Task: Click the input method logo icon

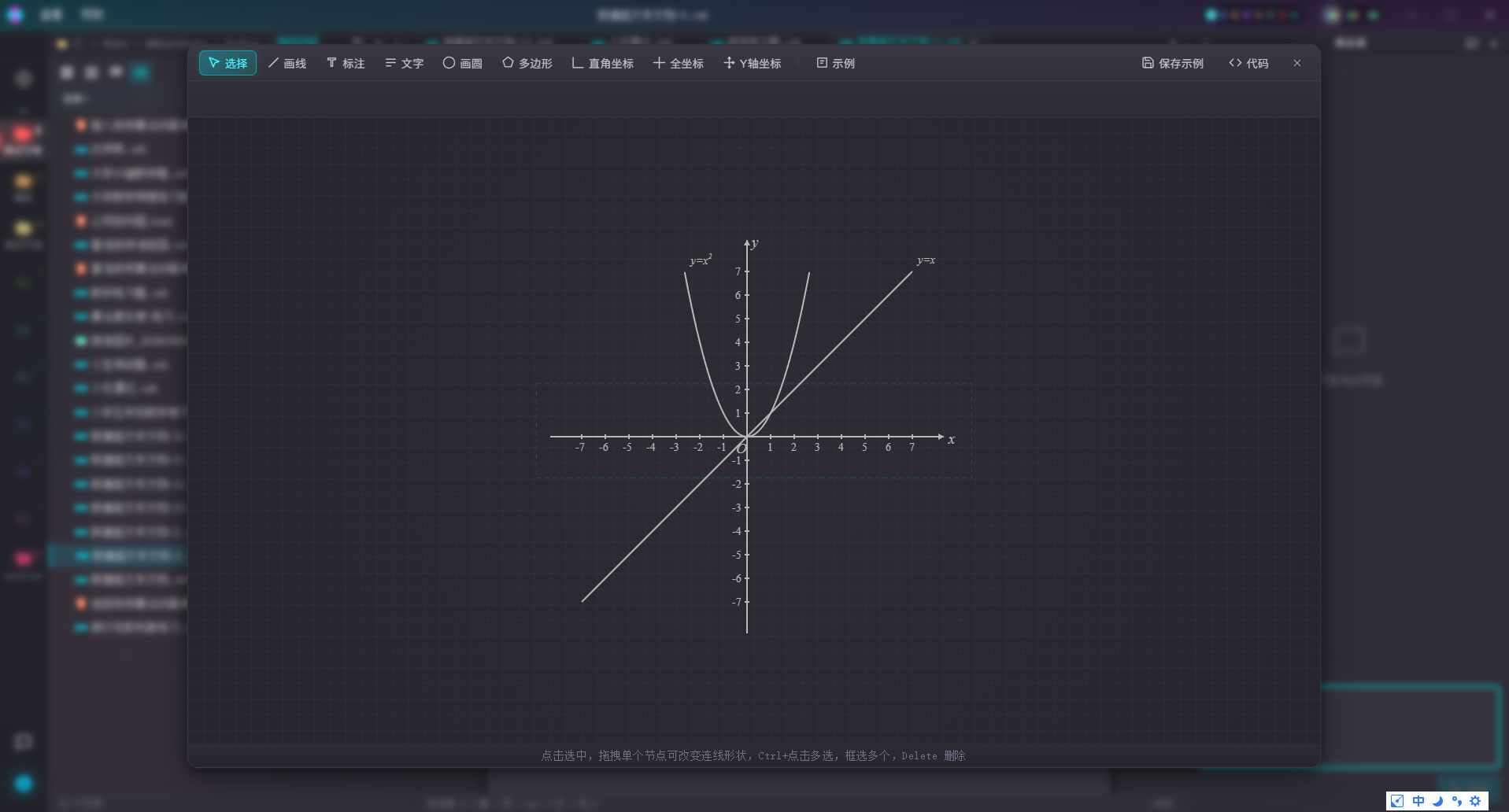Action: tap(1397, 801)
